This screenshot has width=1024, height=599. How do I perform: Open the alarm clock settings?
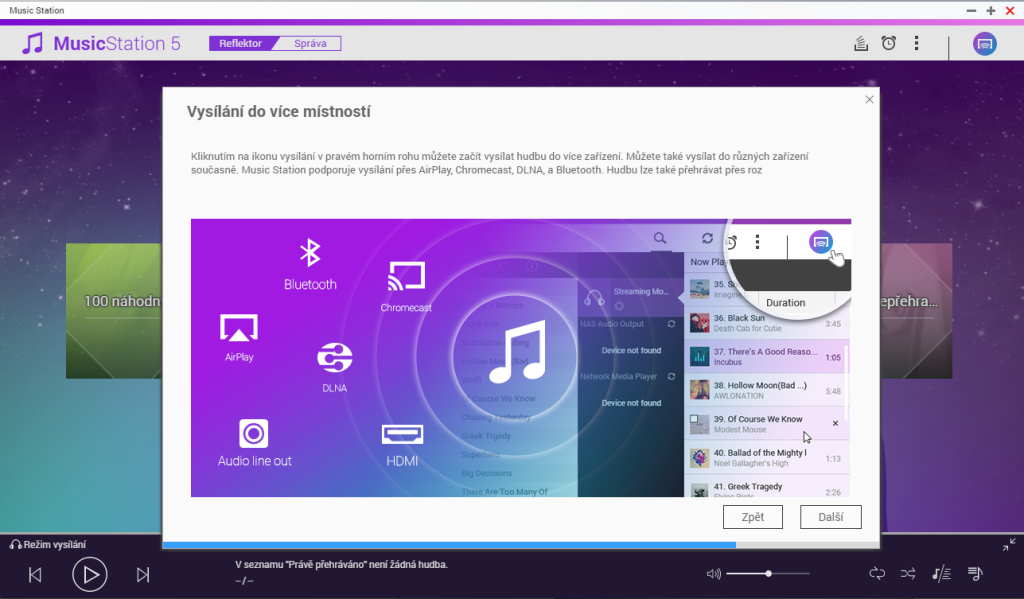[x=888, y=43]
